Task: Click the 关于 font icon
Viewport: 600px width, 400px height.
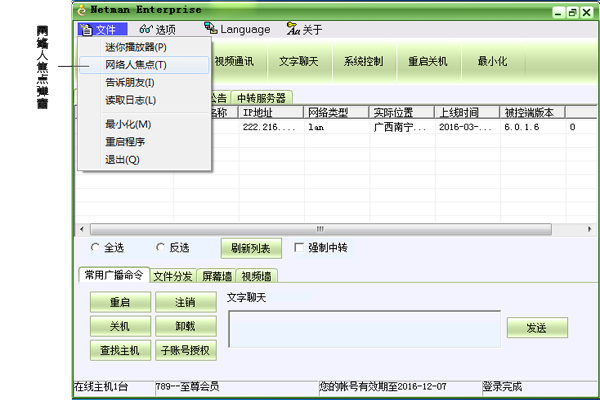Action: (x=292, y=30)
